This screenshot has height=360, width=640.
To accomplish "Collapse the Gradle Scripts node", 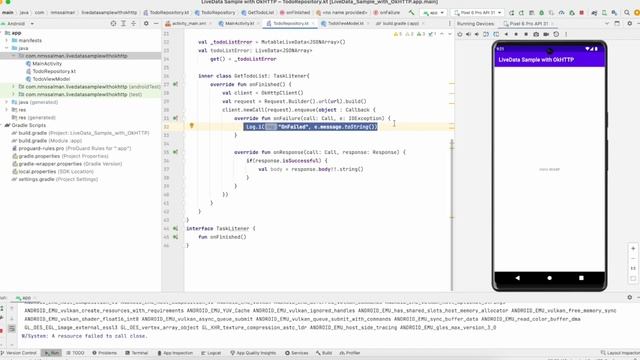I will coord(2,125).
